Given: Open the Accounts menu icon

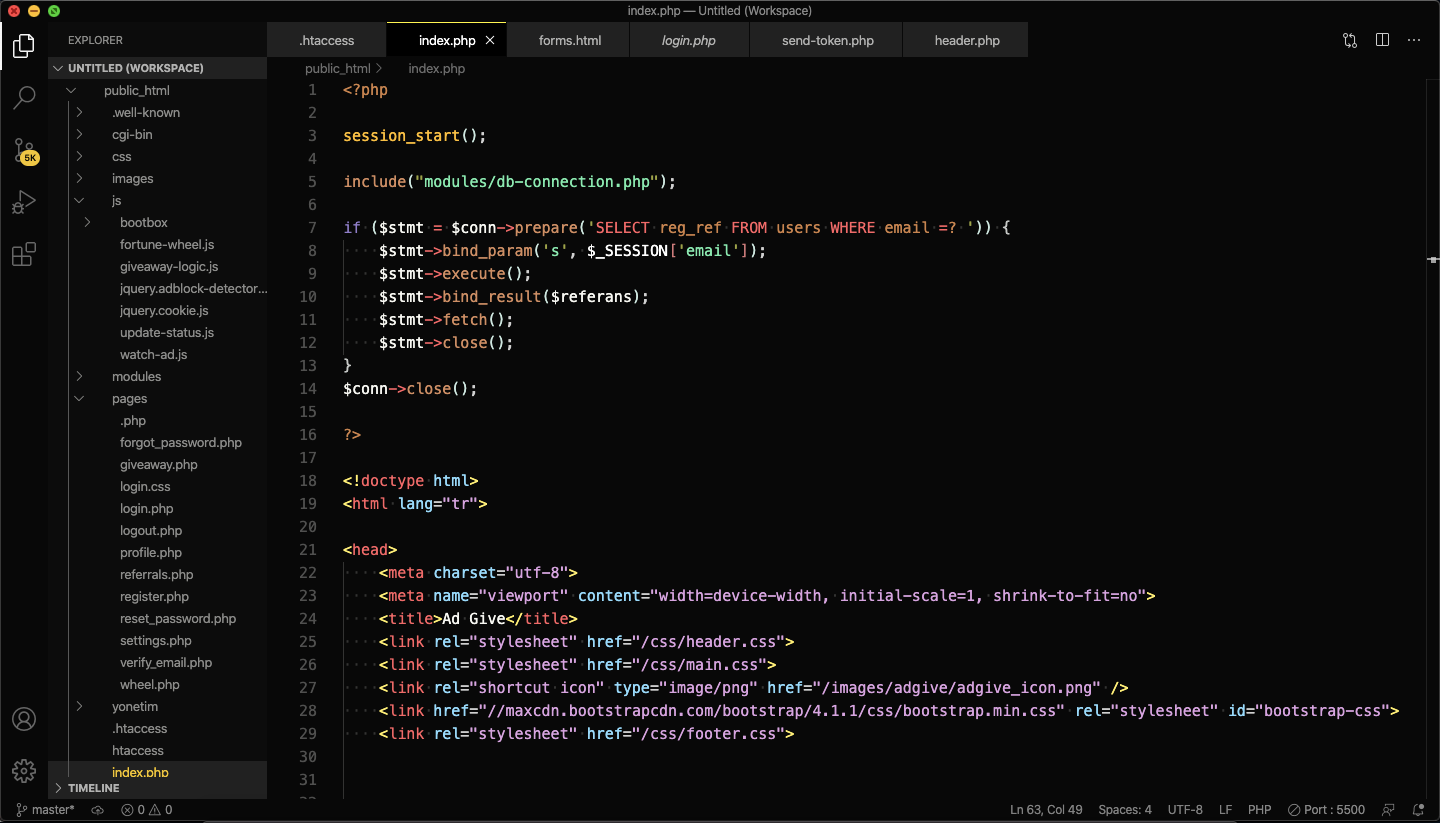Looking at the screenshot, I should (x=24, y=719).
